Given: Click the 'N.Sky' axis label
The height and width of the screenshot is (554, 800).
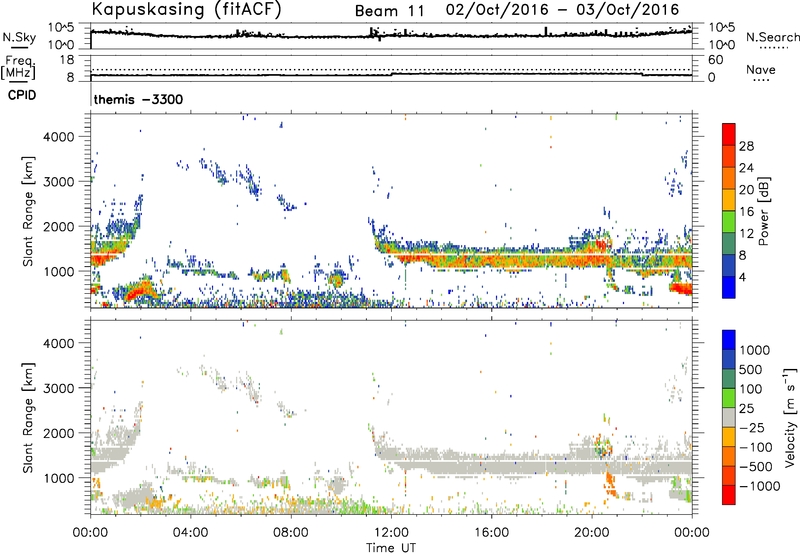Looking at the screenshot, I should coord(19,37).
